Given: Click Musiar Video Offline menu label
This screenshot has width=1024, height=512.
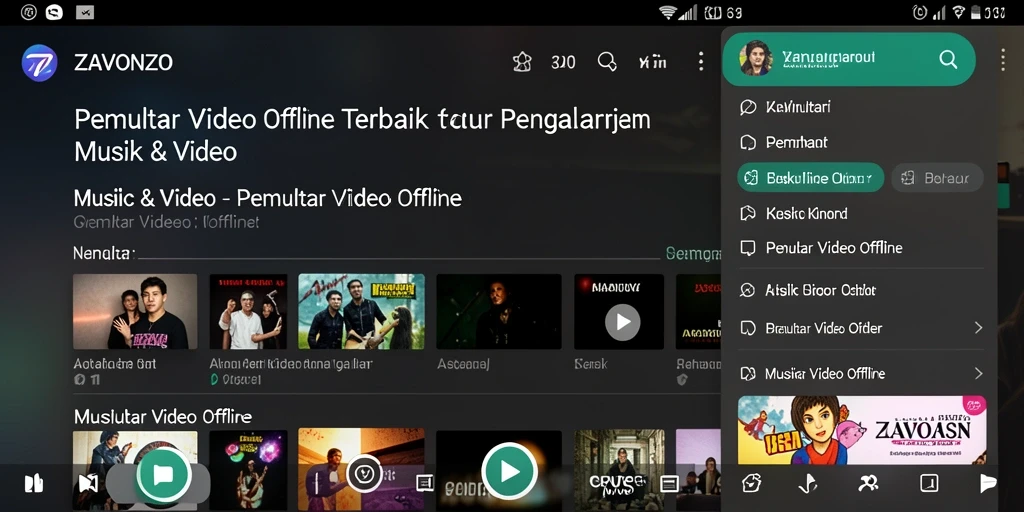Looking at the screenshot, I should (825, 374).
